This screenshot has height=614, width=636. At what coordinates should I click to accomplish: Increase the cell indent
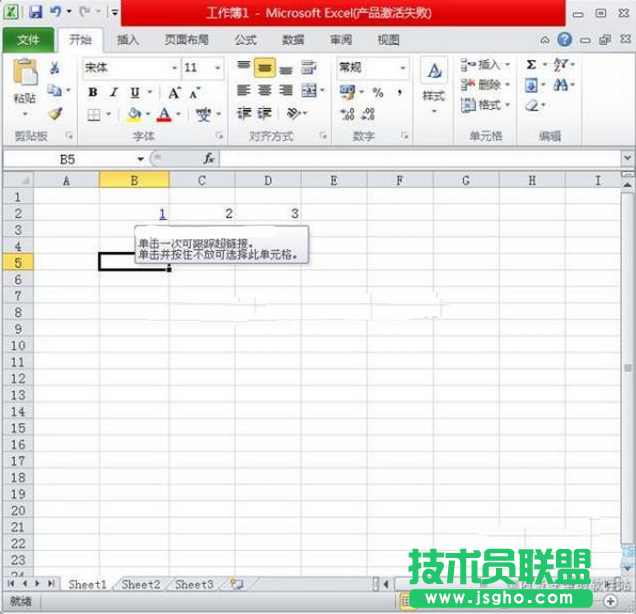(x=265, y=113)
